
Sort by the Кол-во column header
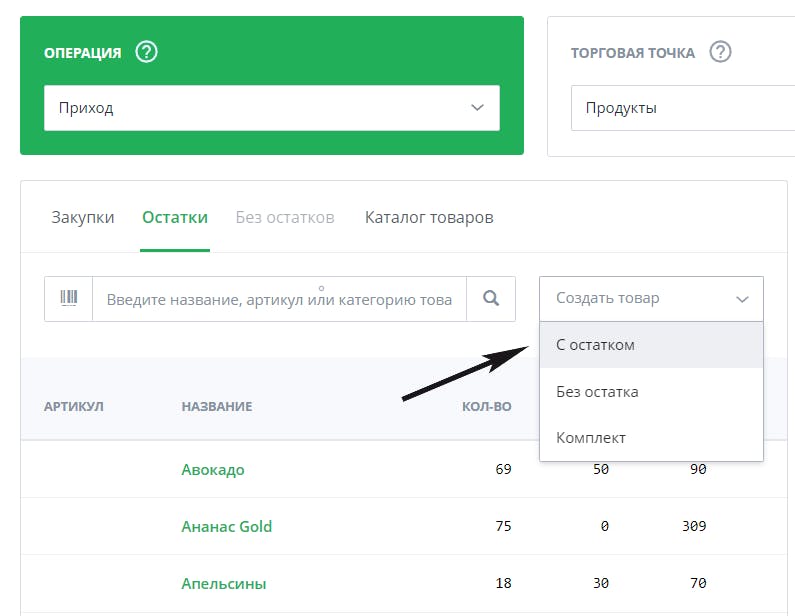coord(487,407)
